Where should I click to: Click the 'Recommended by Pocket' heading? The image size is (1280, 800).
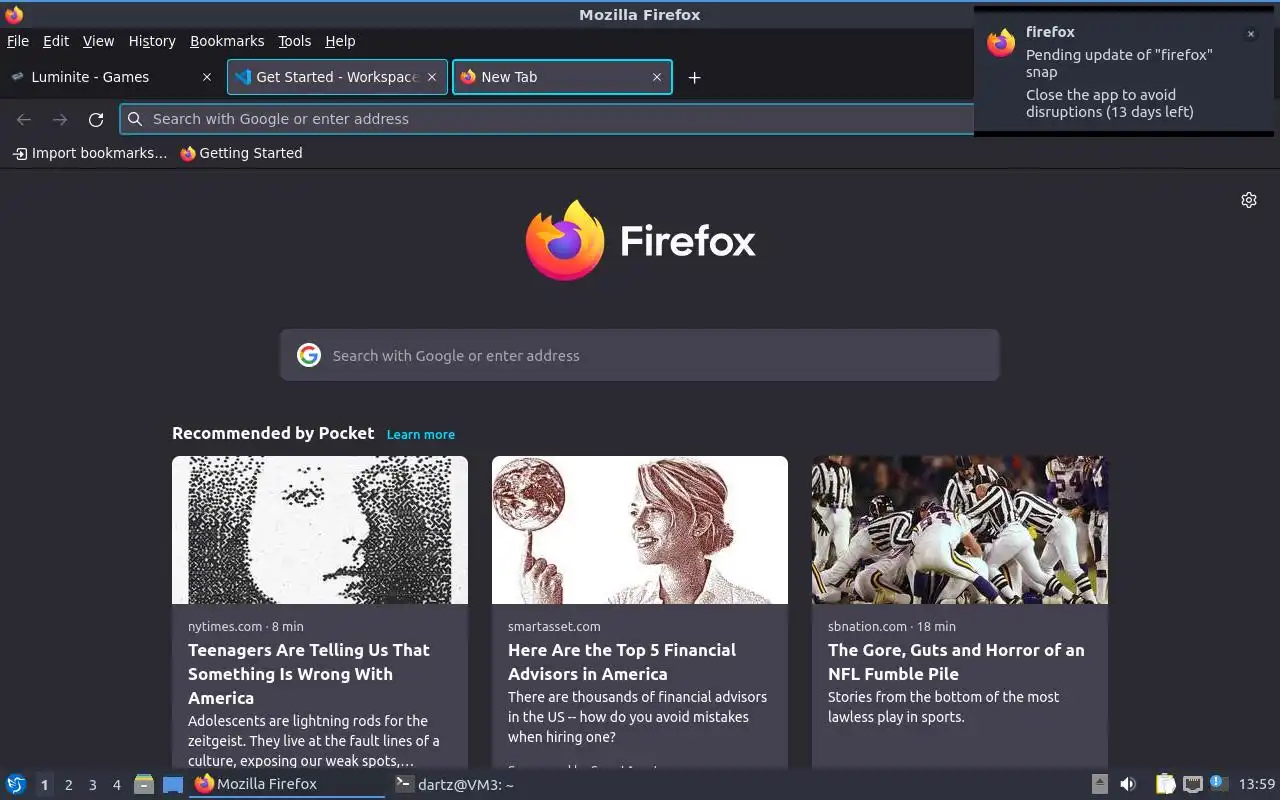273,433
